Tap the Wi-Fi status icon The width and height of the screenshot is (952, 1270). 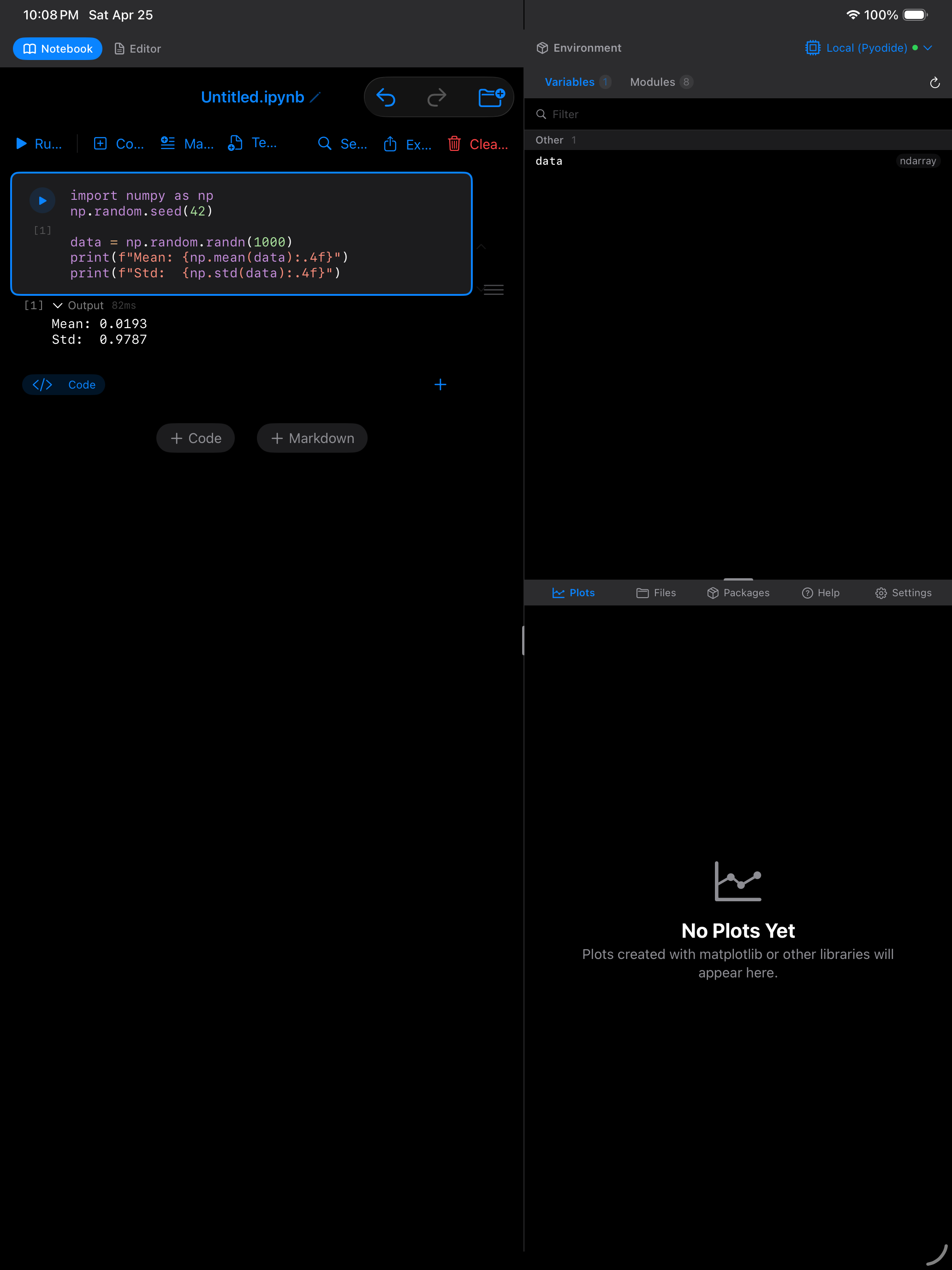click(x=853, y=15)
